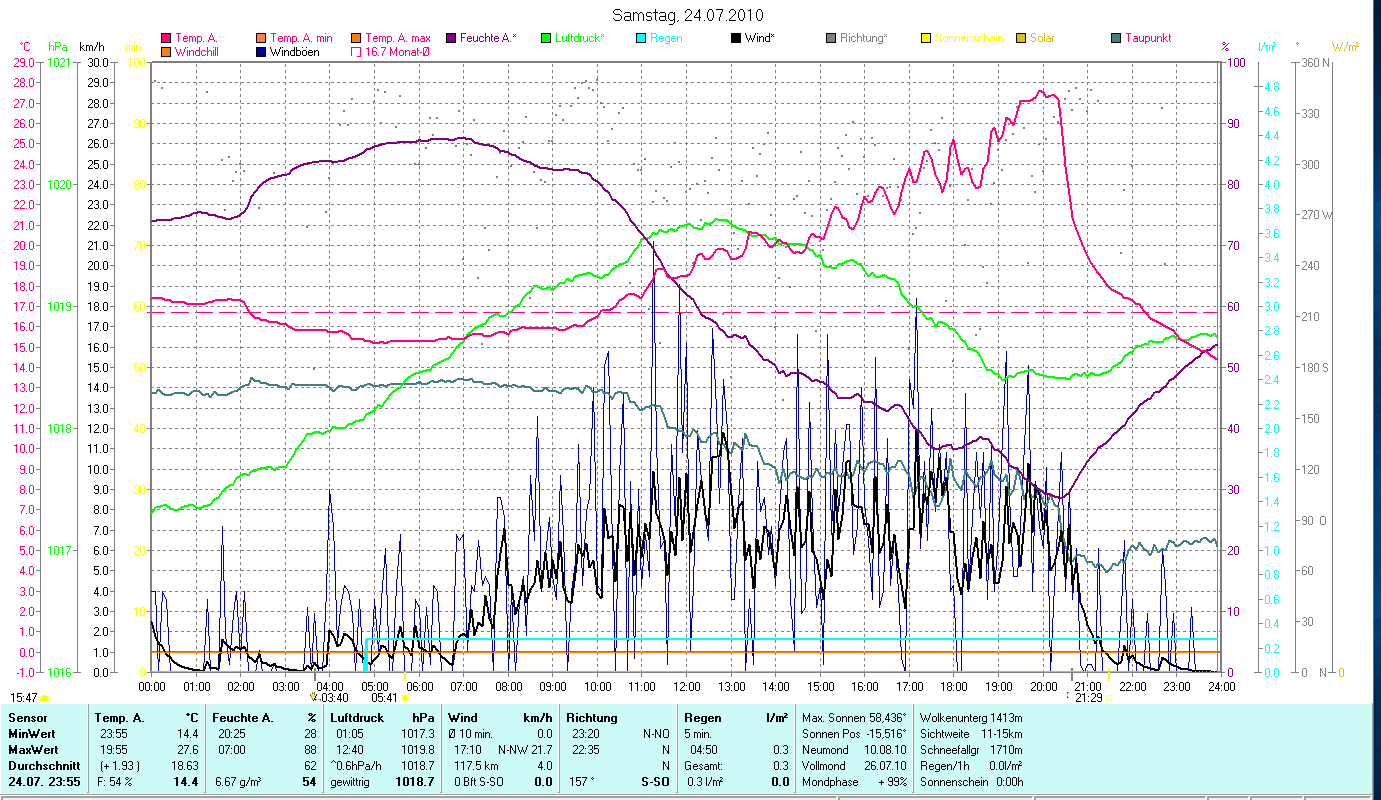
Task: Select the Regen column header in table
Action: [703, 717]
